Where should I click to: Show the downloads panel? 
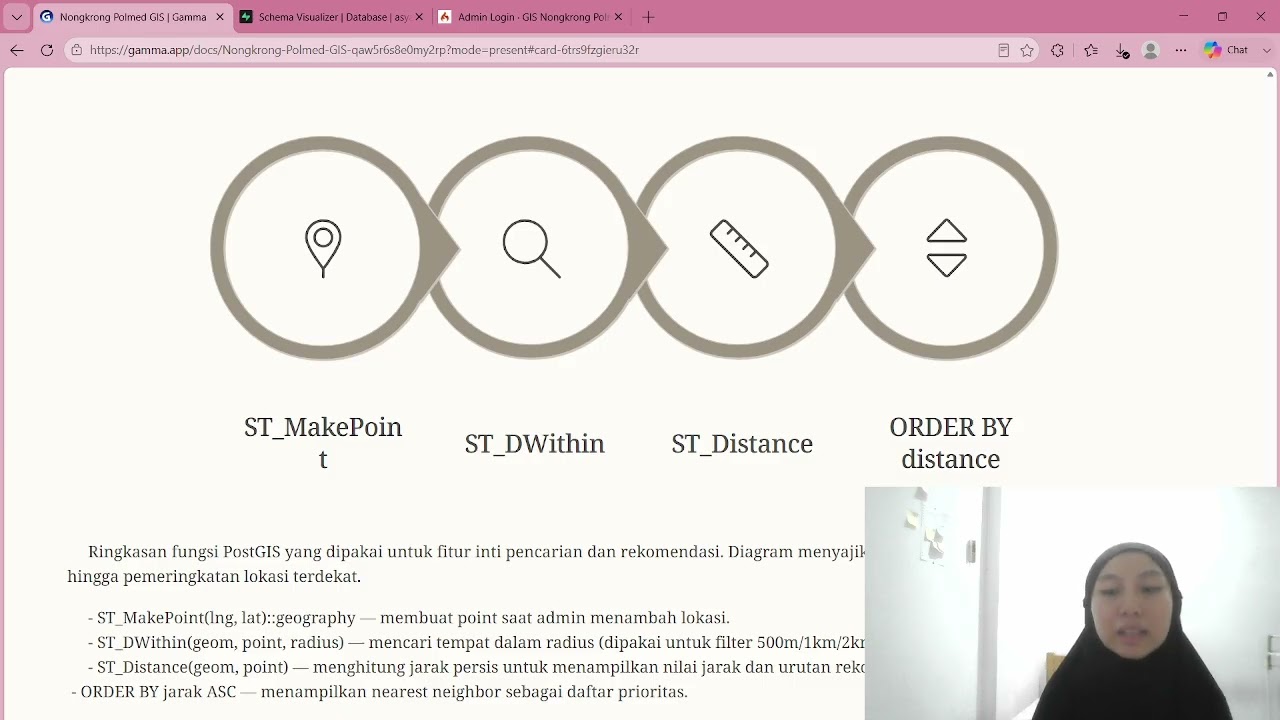(x=1122, y=50)
